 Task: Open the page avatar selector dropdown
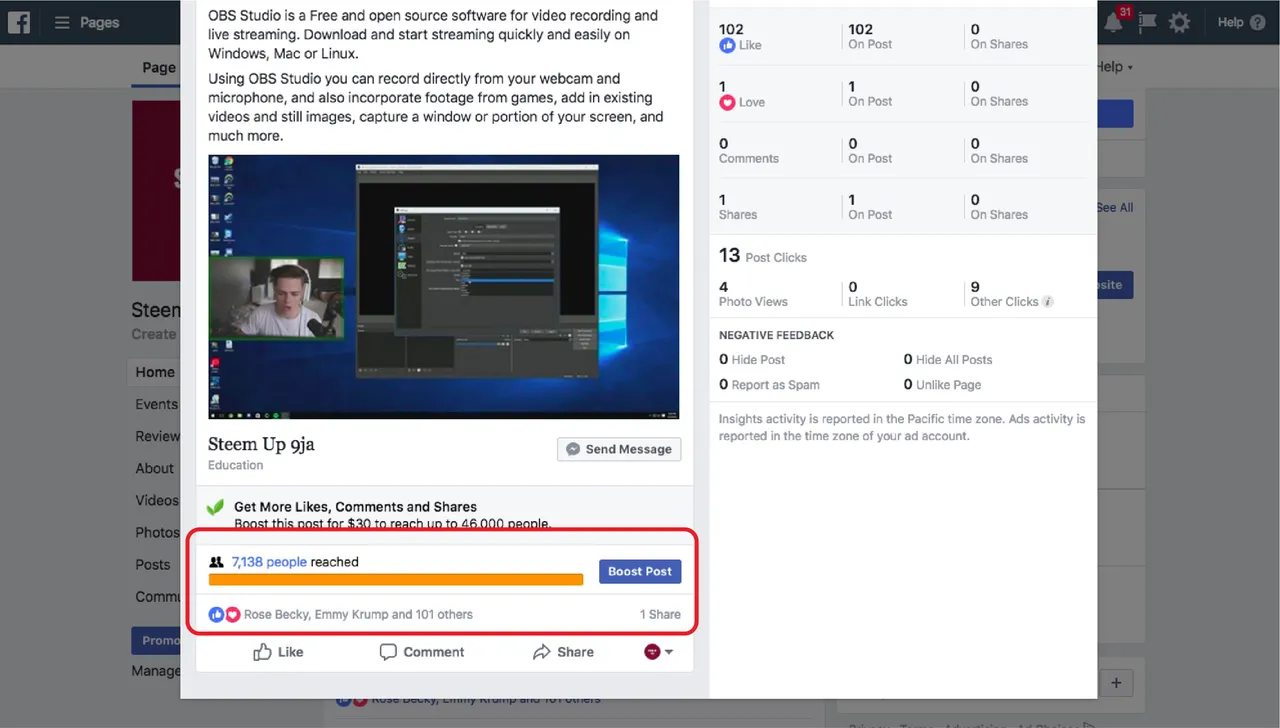[x=659, y=651]
